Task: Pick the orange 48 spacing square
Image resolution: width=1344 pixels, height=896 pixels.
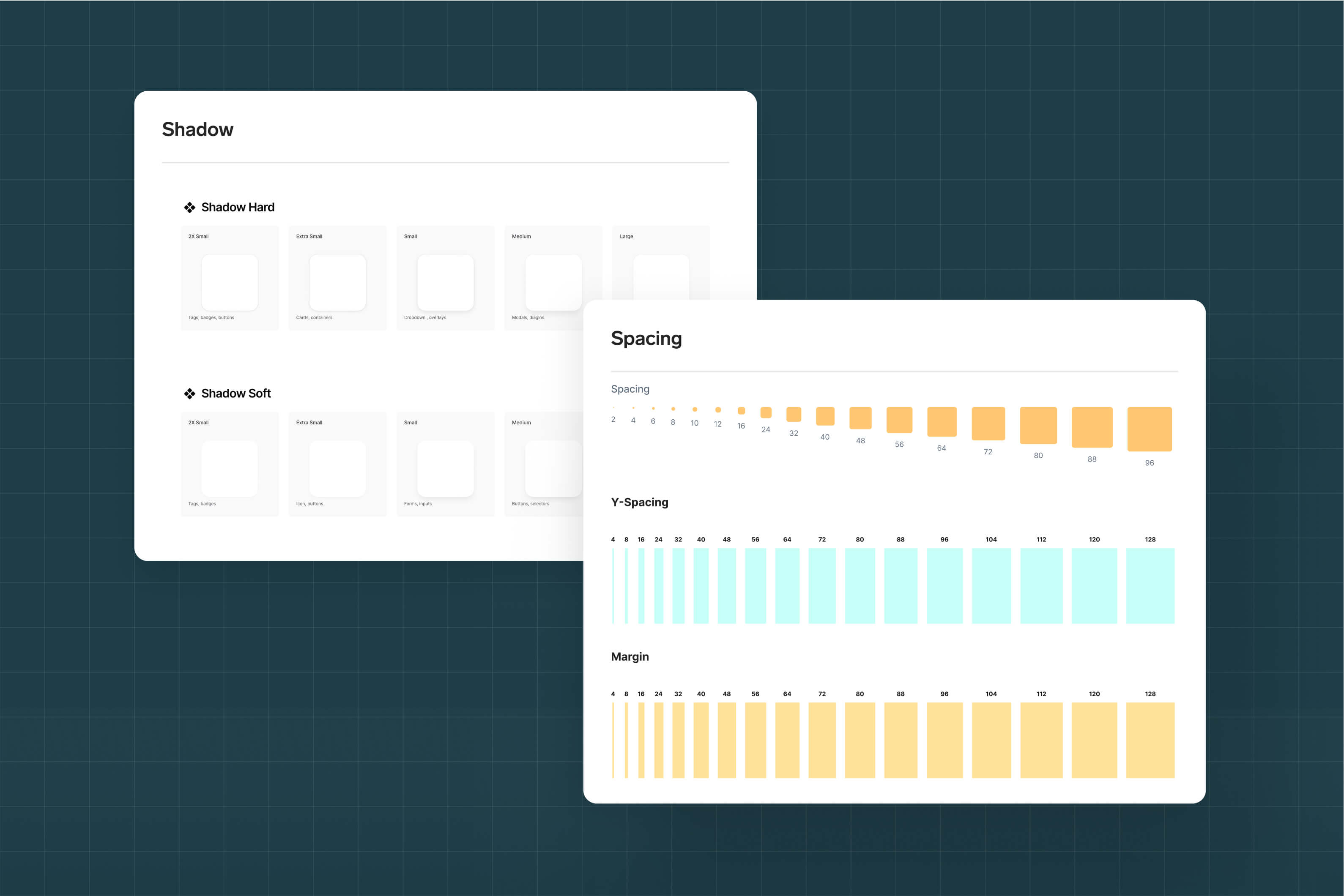Action: tap(861, 418)
